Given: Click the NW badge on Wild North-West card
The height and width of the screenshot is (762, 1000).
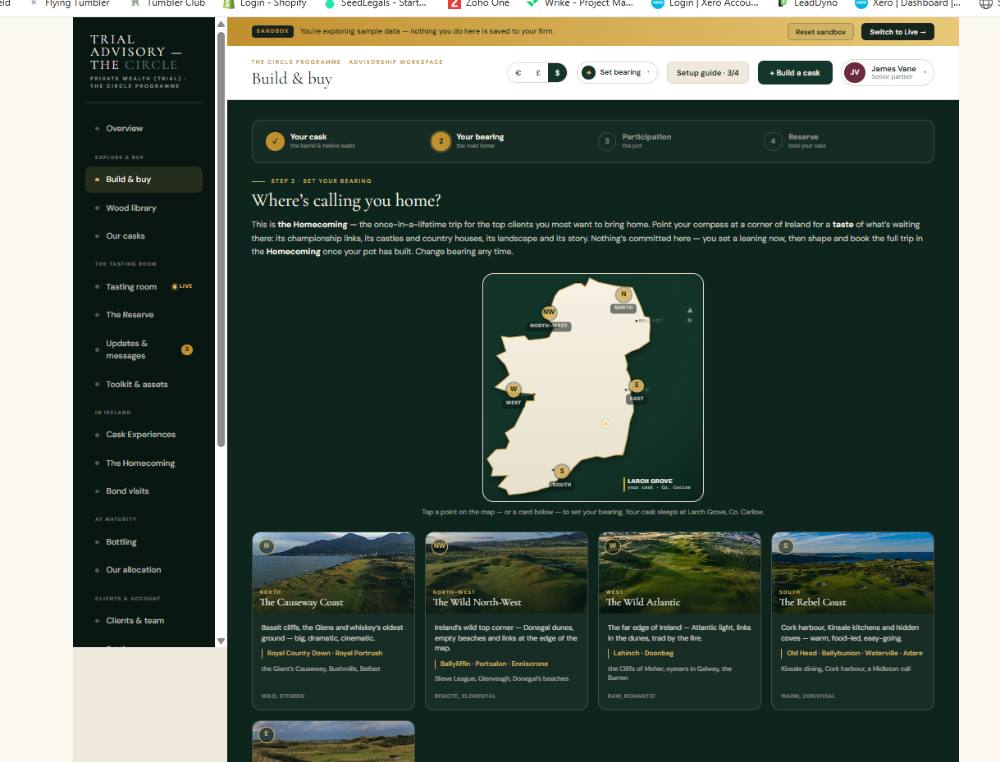Looking at the screenshot, I should (439, 546).
